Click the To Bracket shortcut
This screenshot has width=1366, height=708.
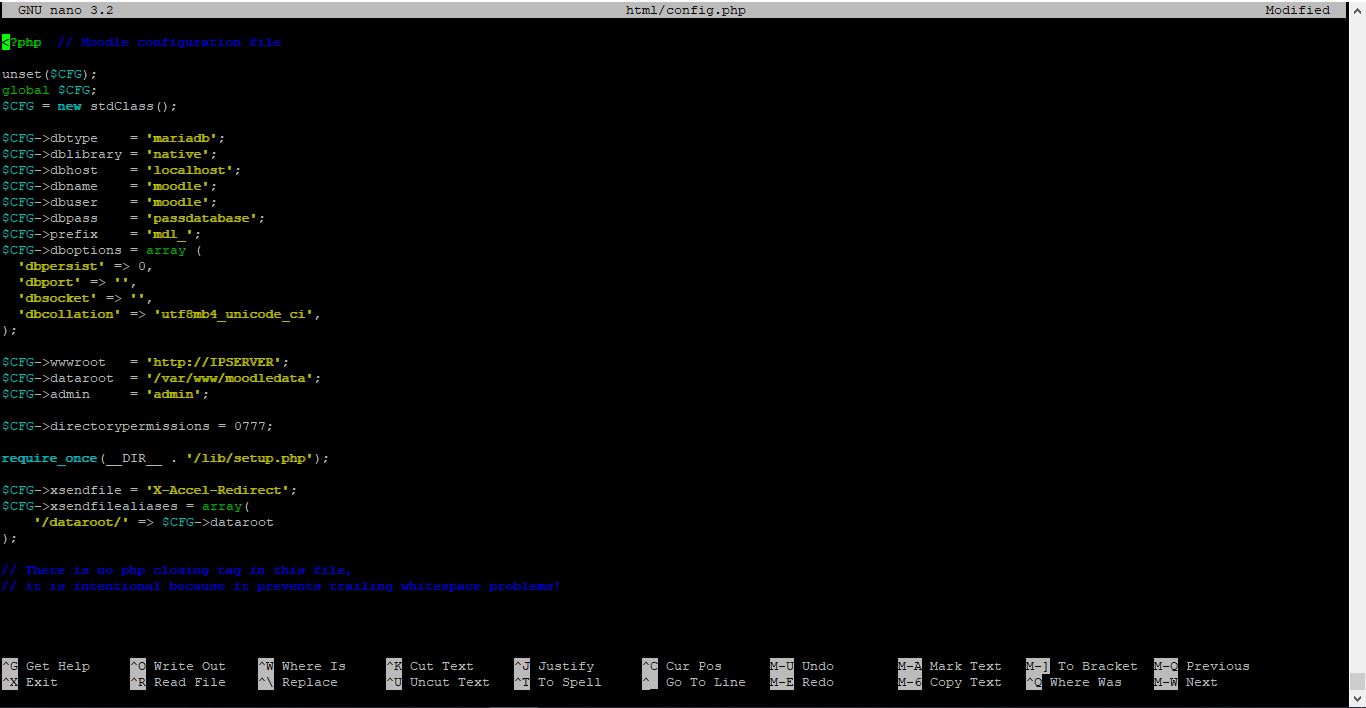click(x=1097, y=666)
